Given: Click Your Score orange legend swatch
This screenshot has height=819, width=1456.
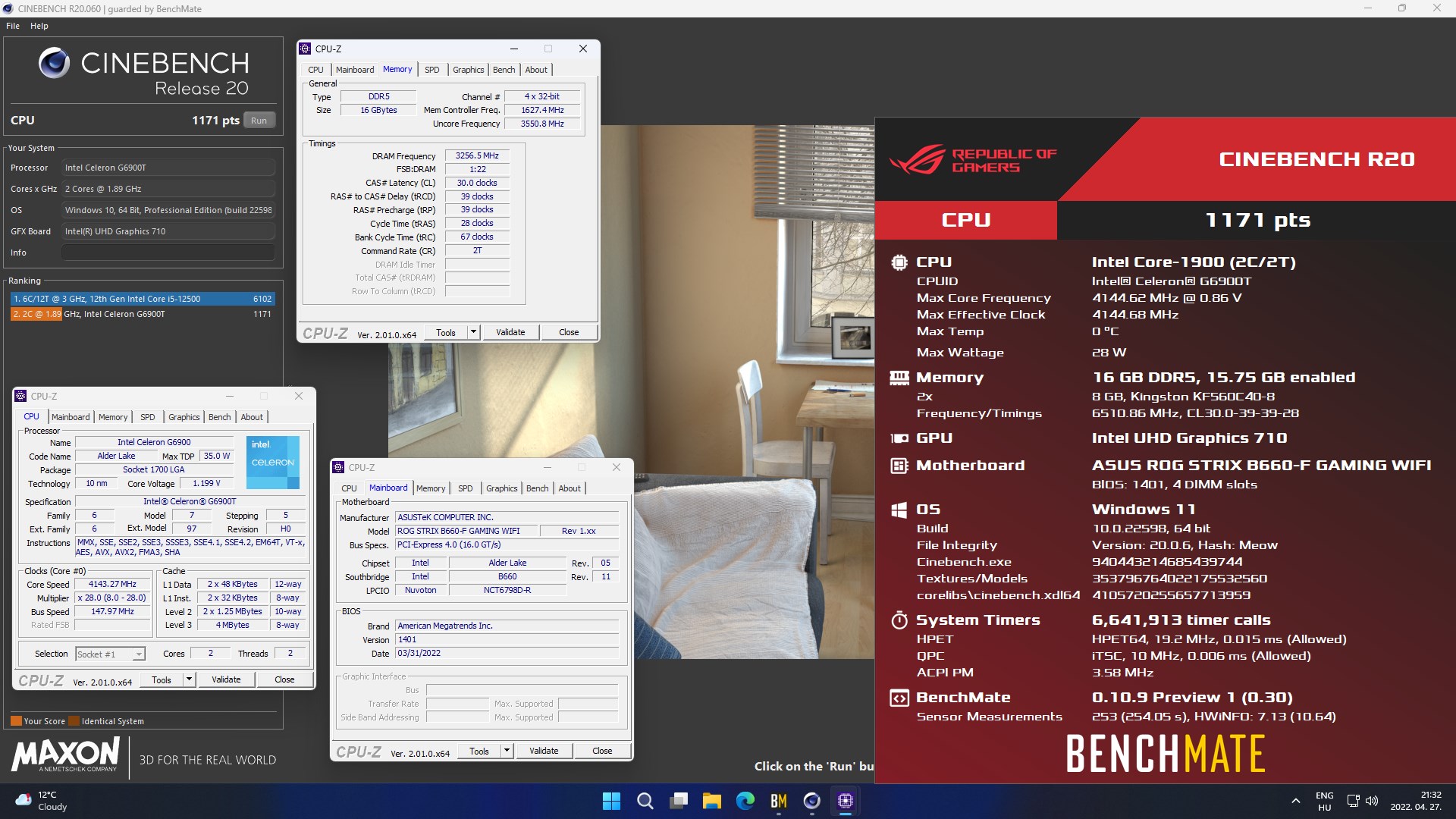Looking at the screenshot, I should (x=16, y=721).
